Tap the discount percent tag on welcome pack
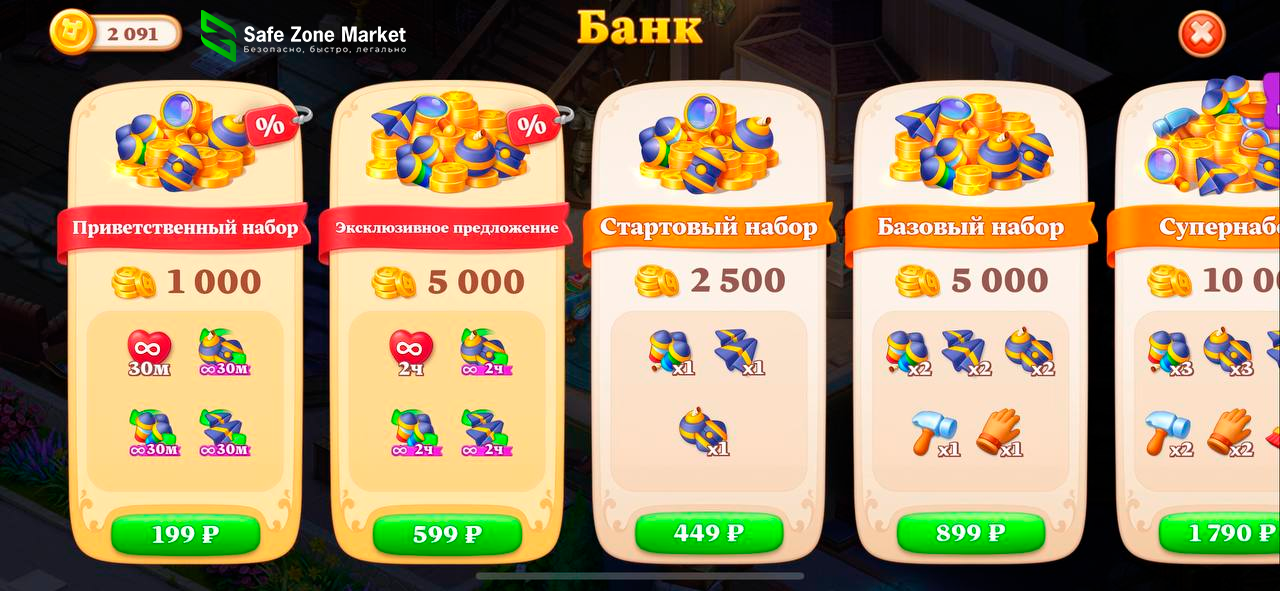 click(271, 125)
